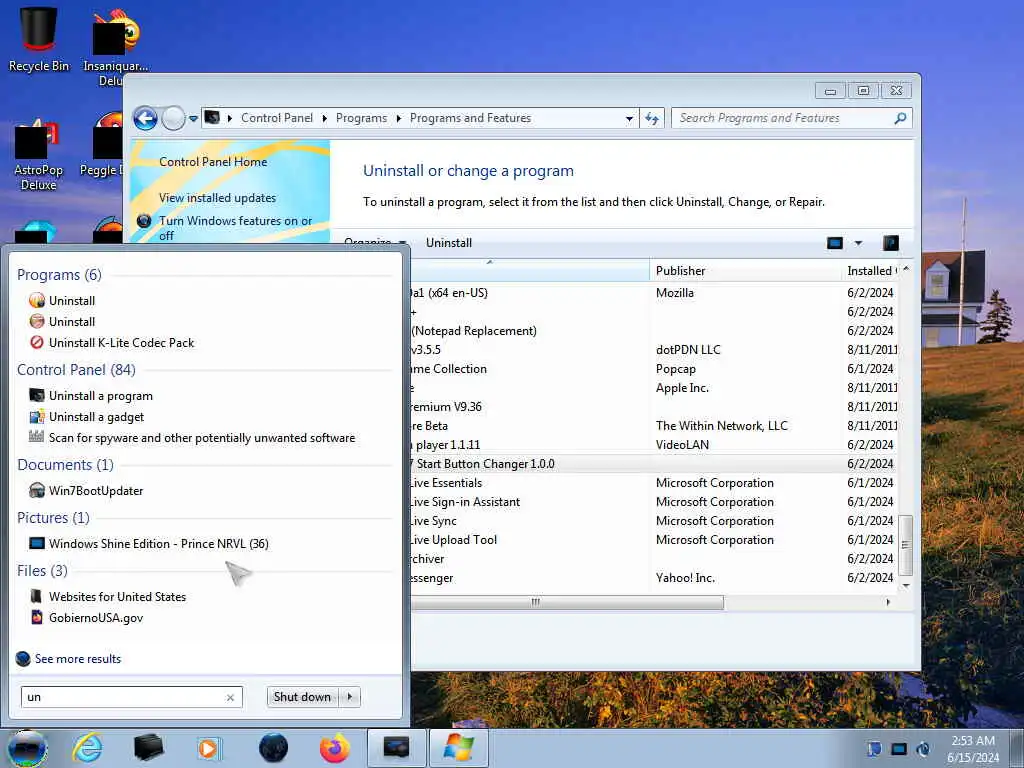Open Uninstall a gadget result
The width and height of the screenshot is (1024, 768).
click(x=87, y=417)
